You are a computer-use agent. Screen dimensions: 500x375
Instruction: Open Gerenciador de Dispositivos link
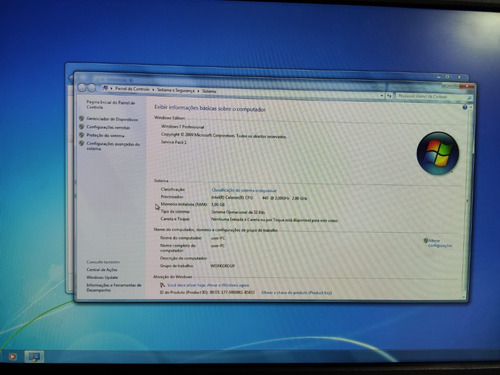point(112,119)
